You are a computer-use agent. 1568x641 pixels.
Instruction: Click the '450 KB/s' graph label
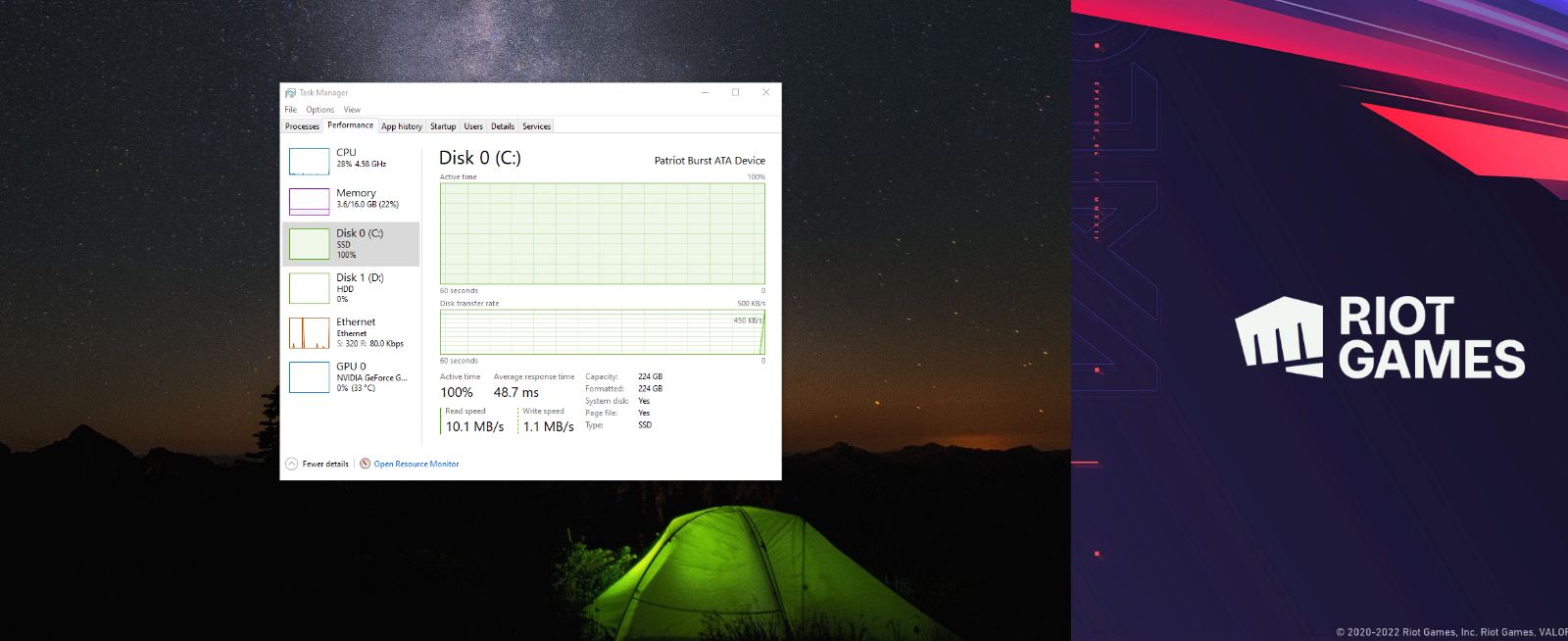(748, 320)
